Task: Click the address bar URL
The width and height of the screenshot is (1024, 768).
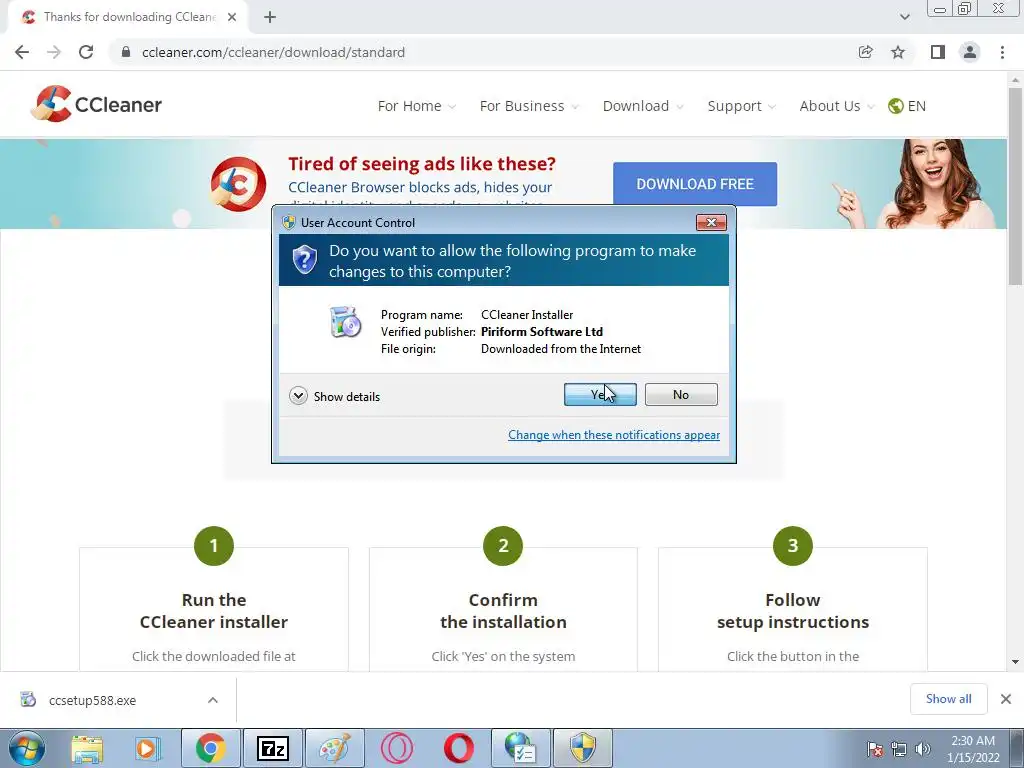Action: [273, 52]
